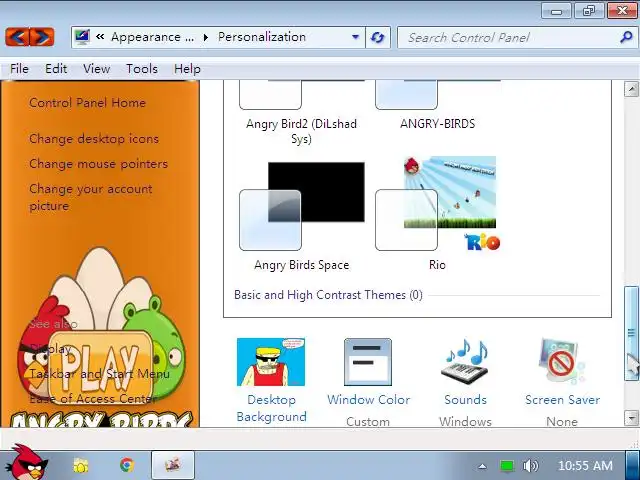Click the Window Color link text
This screenshot has width=640, height=480.
369,400
